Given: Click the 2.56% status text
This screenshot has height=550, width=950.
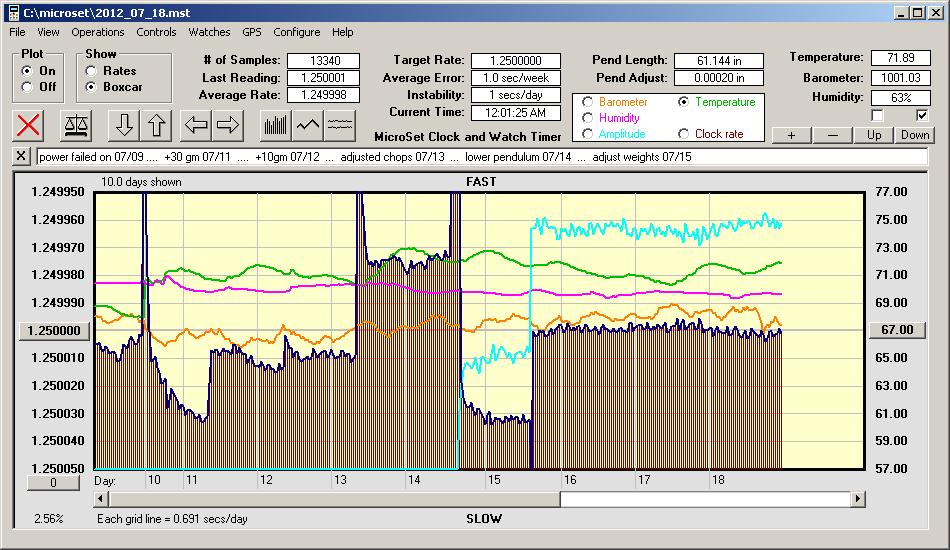Looking at the screenshot, I should (x=48, y=519).
